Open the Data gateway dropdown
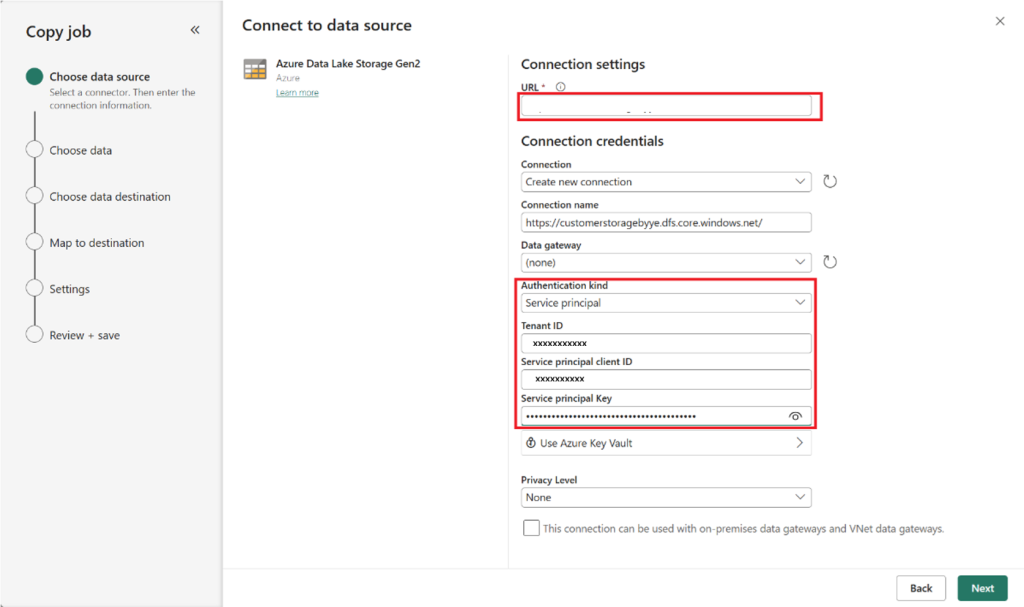This screenshot has width=1024, height=607. [x=665, y=262]
